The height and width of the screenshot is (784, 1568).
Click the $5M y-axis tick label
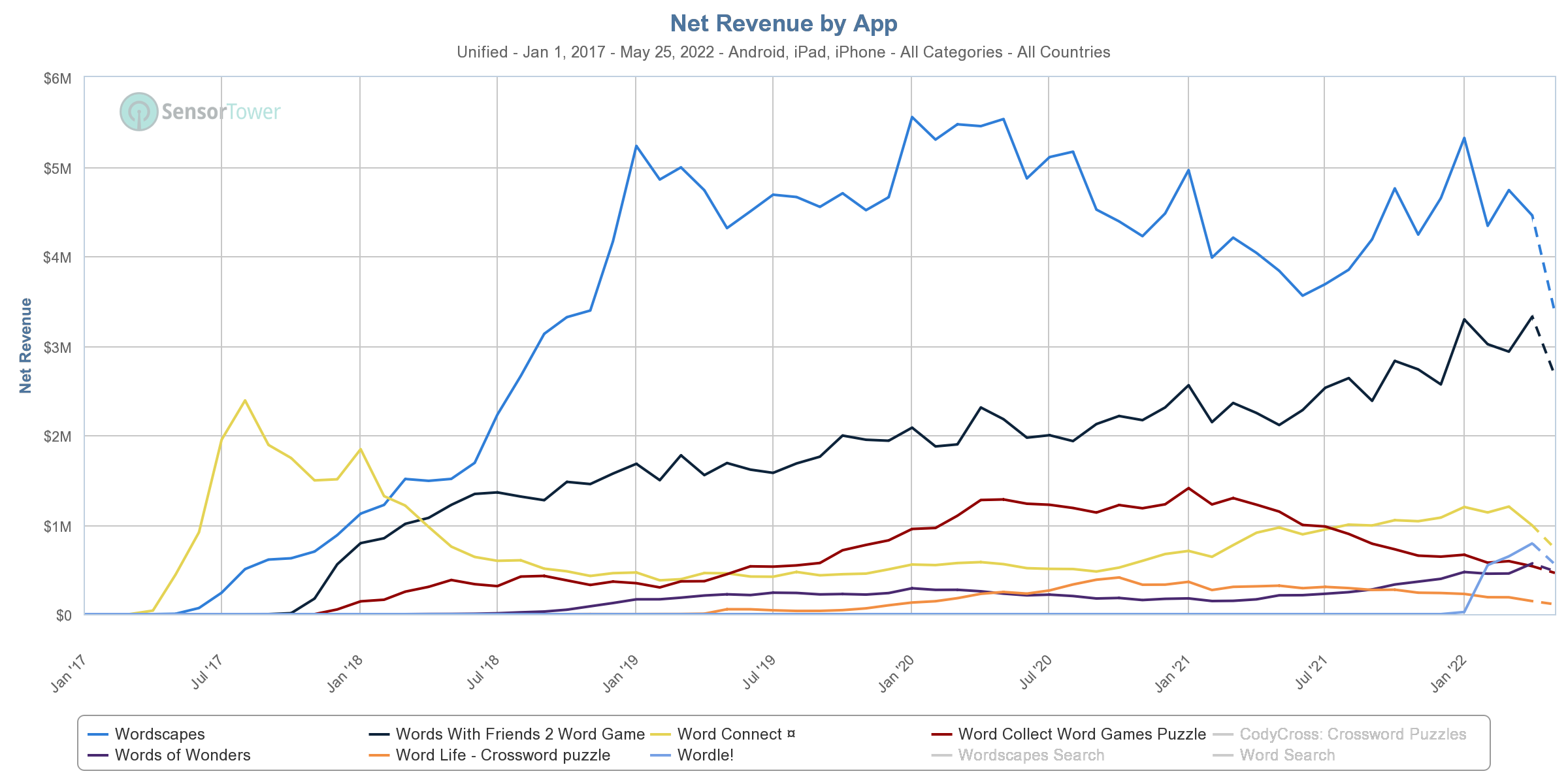point(57,169)
